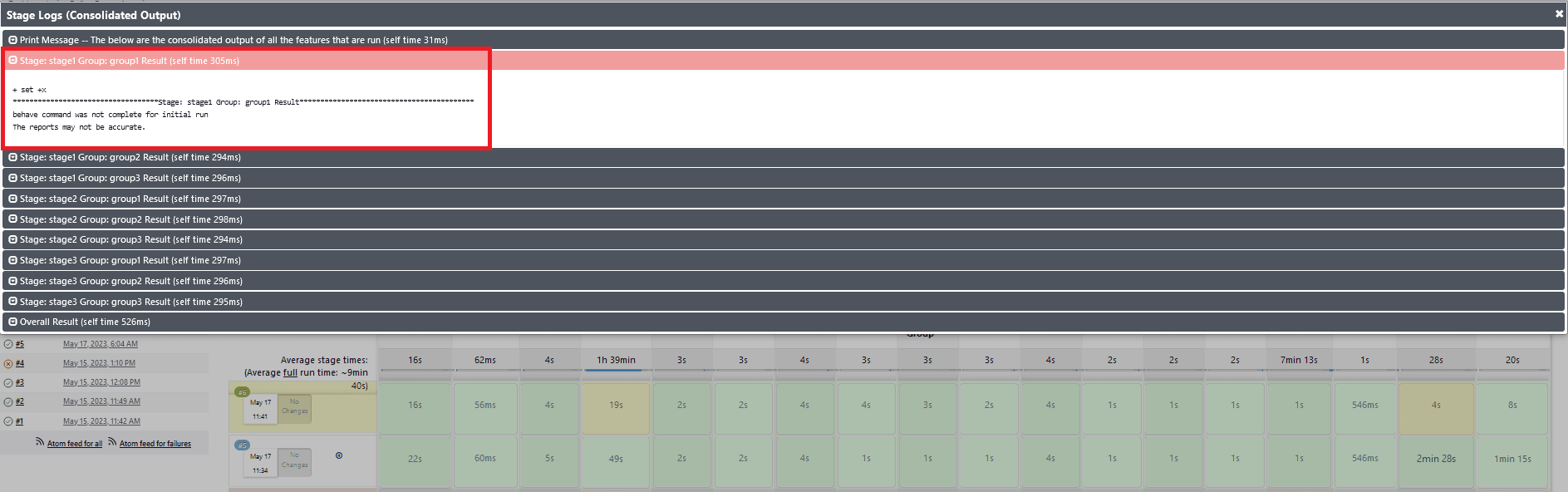The height and width of the screenshot is (492, 1568).
Task: Open the May 15, 2023, 12:08 PM build link
Action: click(101, 382)
